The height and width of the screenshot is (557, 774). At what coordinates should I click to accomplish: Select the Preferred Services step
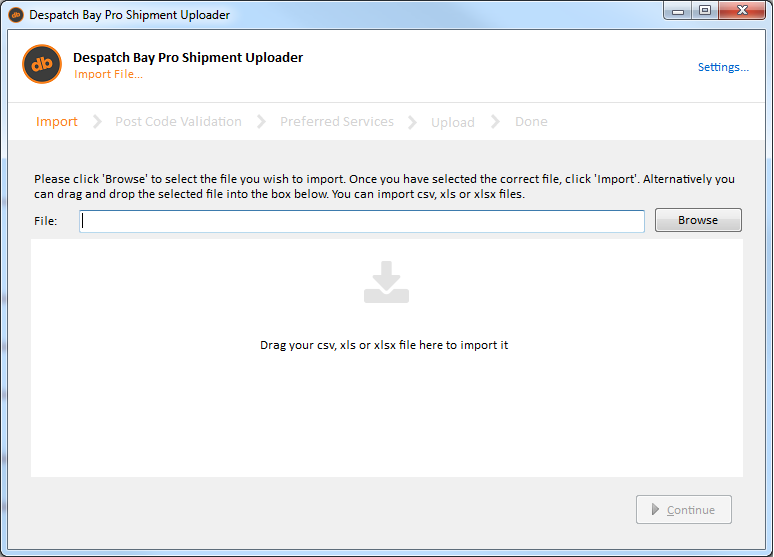point(337,121)
